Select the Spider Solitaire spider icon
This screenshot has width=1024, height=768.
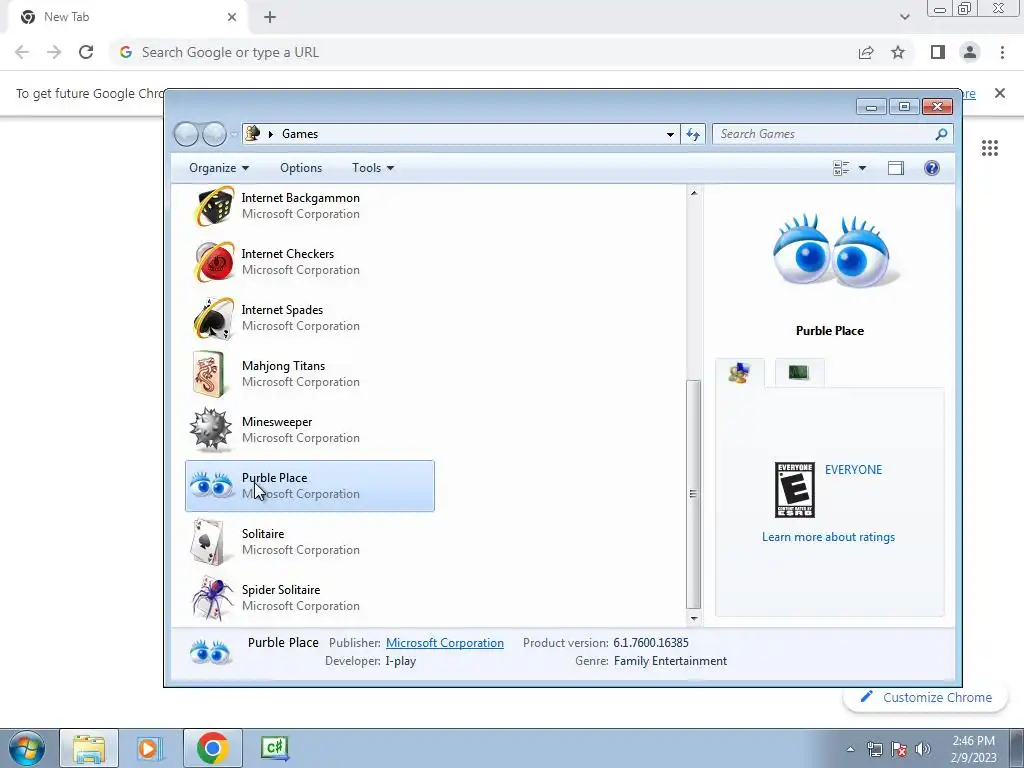click(x=212, y=598)
